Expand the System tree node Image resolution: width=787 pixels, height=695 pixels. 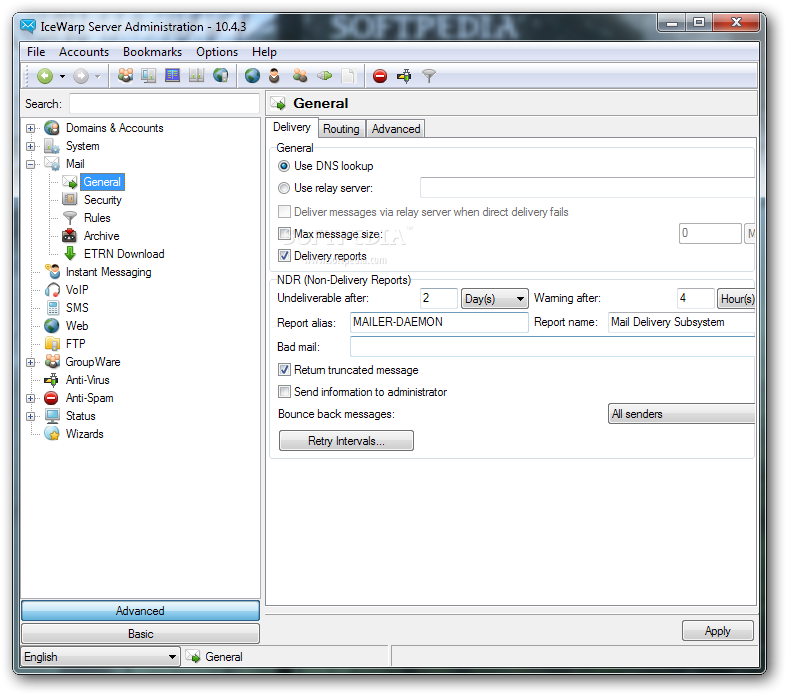click(x=31, y=147)
